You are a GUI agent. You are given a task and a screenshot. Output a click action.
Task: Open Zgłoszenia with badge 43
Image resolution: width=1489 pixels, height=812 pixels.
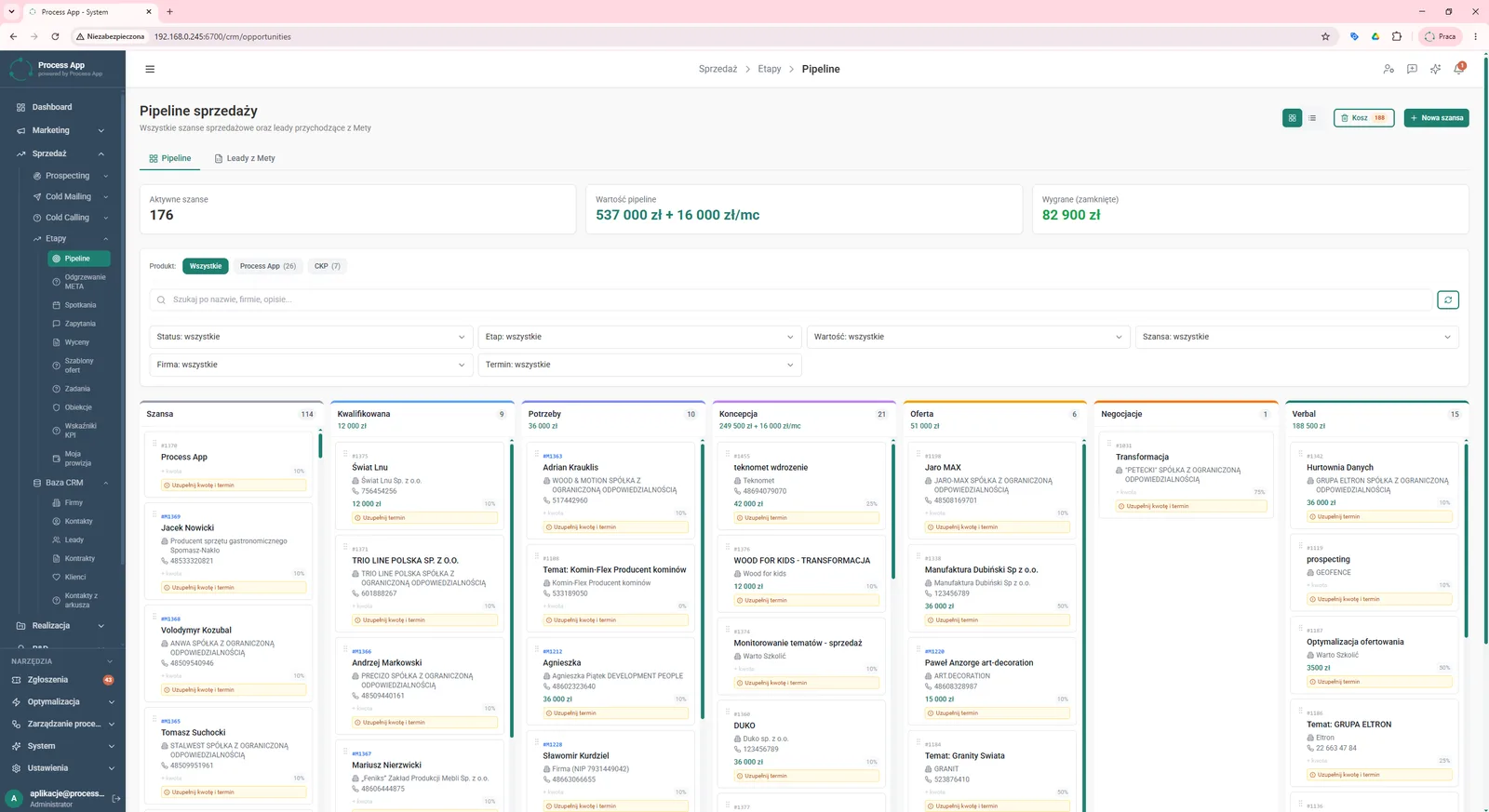(62, 680)
